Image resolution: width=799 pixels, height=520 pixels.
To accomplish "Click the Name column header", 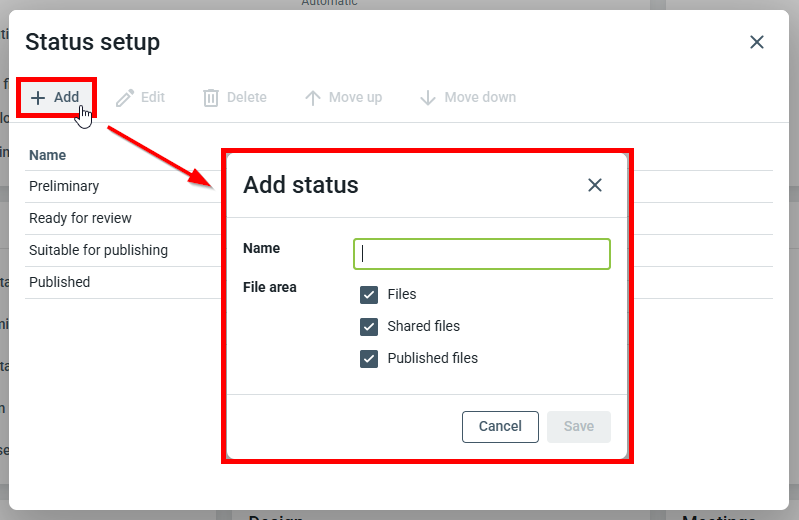I will [48, 155].
